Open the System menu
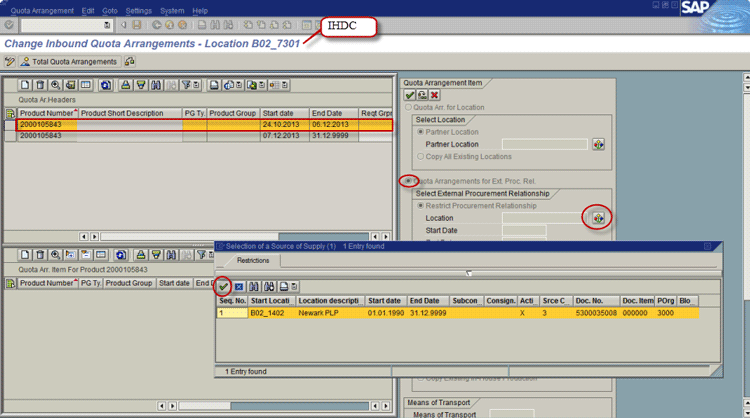The height and width of the screenshot is (418, 750). (172, 11)
